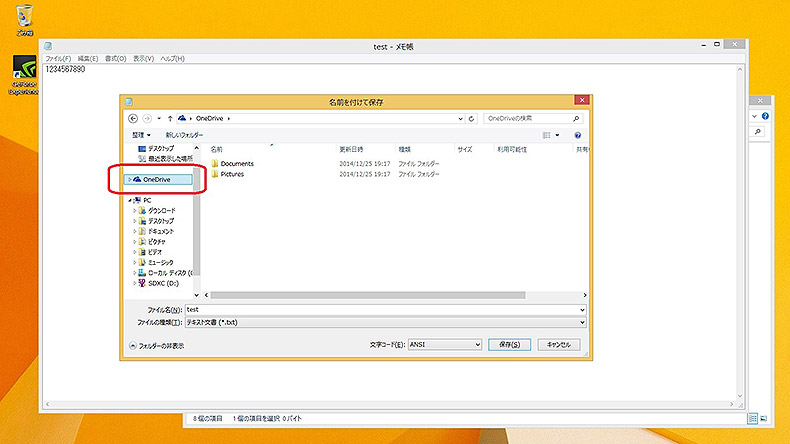Open the recent locations dropdown arrow
The image size is (790, 444).
click(x=159, y=118)
